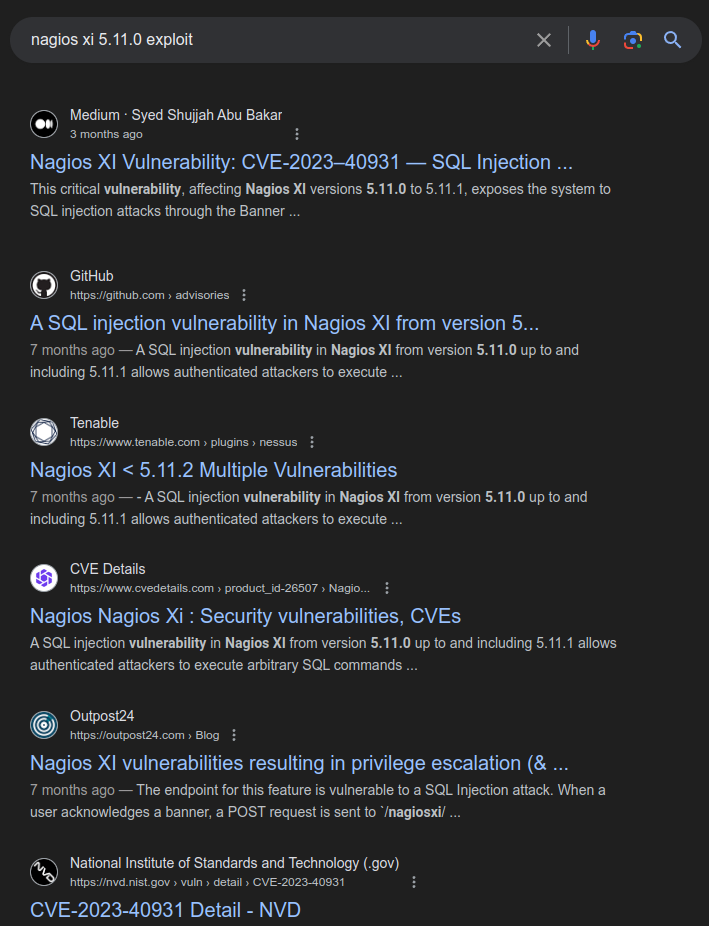
Task: Click the Tenable site favicon
Action: (x=44, y=432)
